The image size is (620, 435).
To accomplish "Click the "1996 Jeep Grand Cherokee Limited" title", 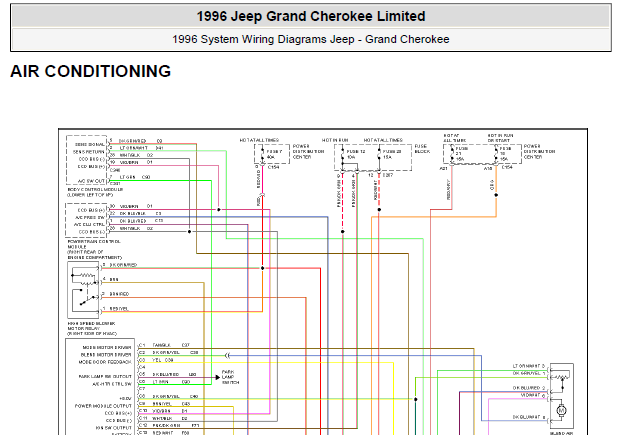I will click(311, 16).
